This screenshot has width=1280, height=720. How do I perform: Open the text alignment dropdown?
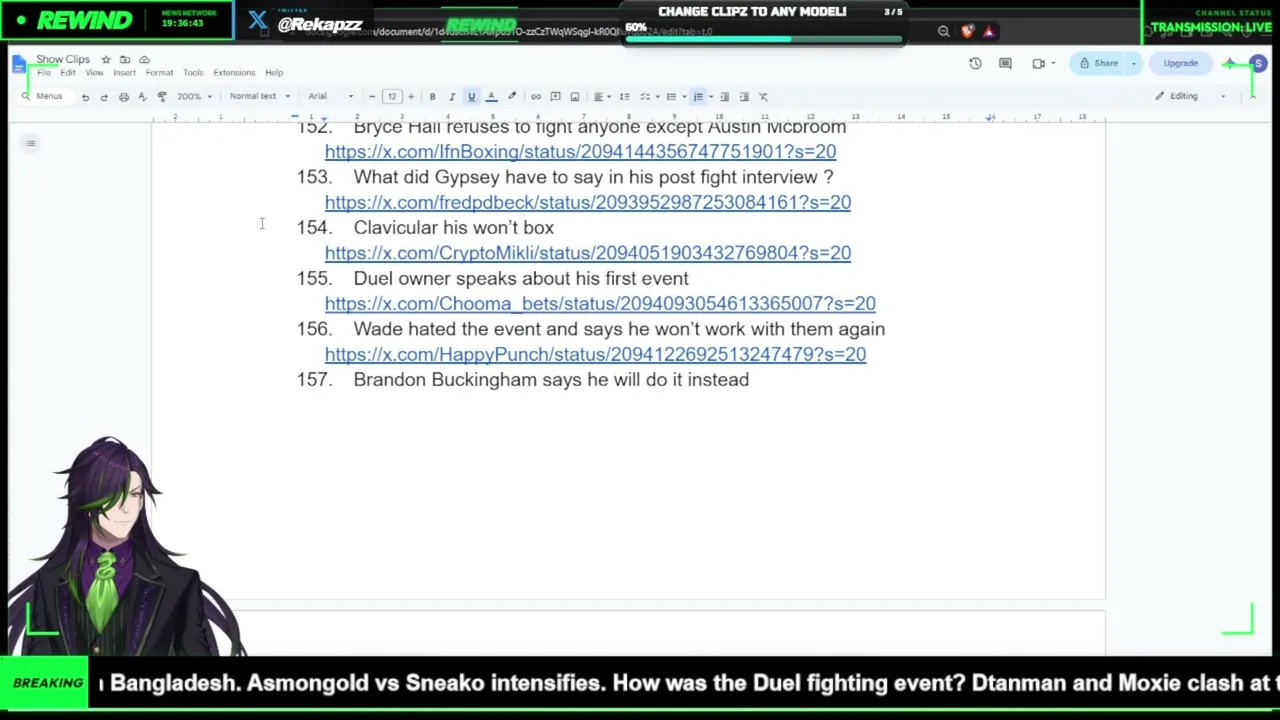coord(601,97)
